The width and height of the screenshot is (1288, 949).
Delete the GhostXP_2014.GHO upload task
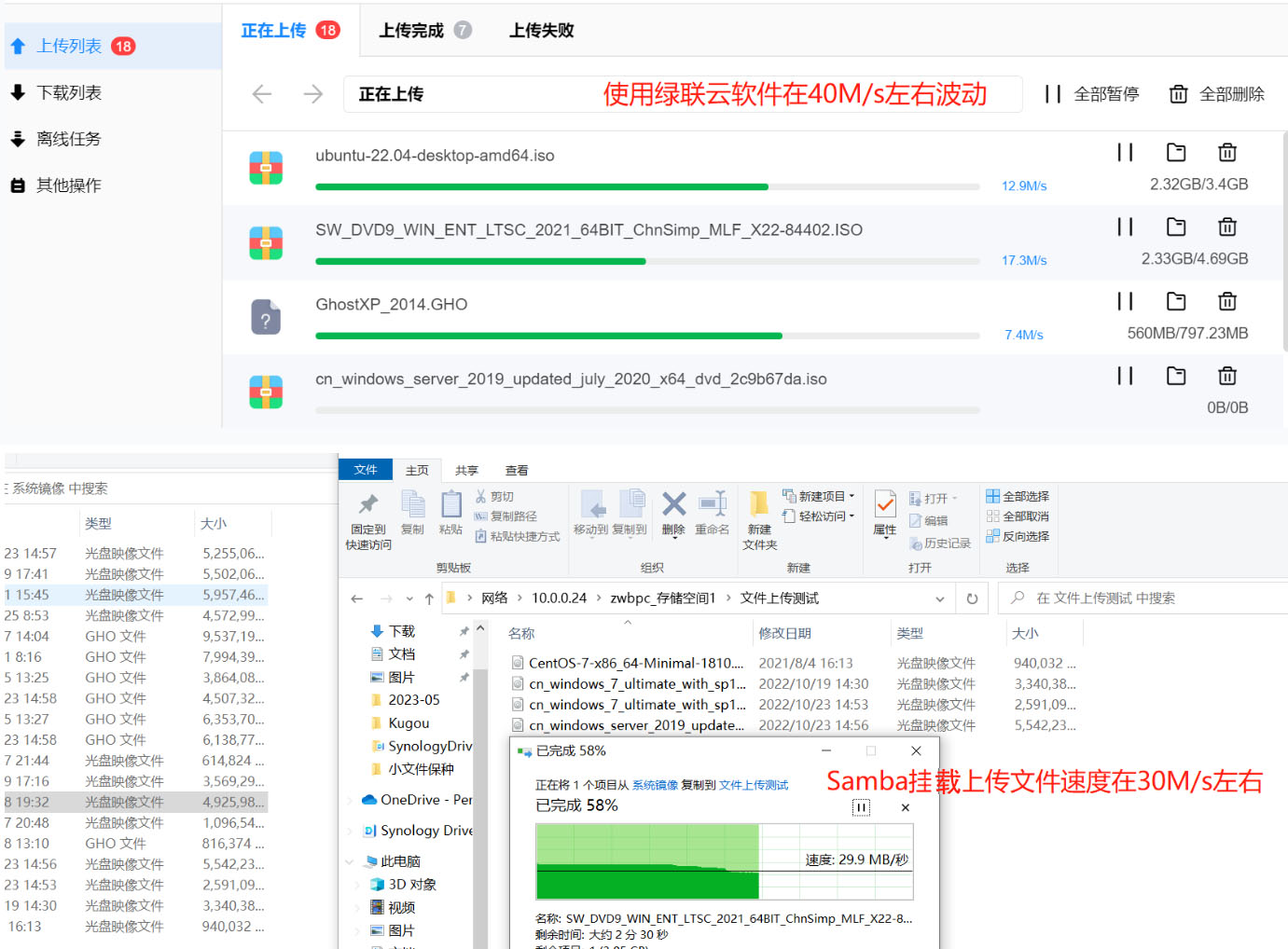click(1227, 301)
